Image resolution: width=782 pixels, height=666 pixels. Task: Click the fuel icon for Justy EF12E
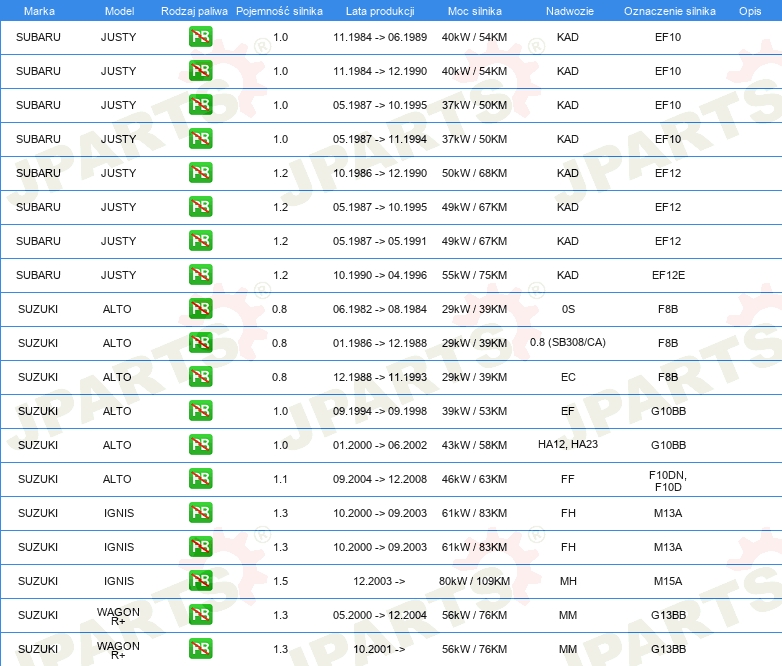200,274
